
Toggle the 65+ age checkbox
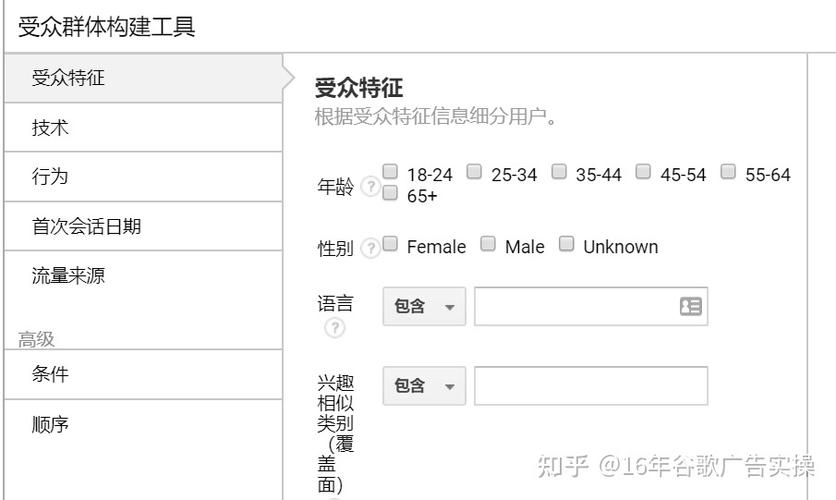click(390, 192)
